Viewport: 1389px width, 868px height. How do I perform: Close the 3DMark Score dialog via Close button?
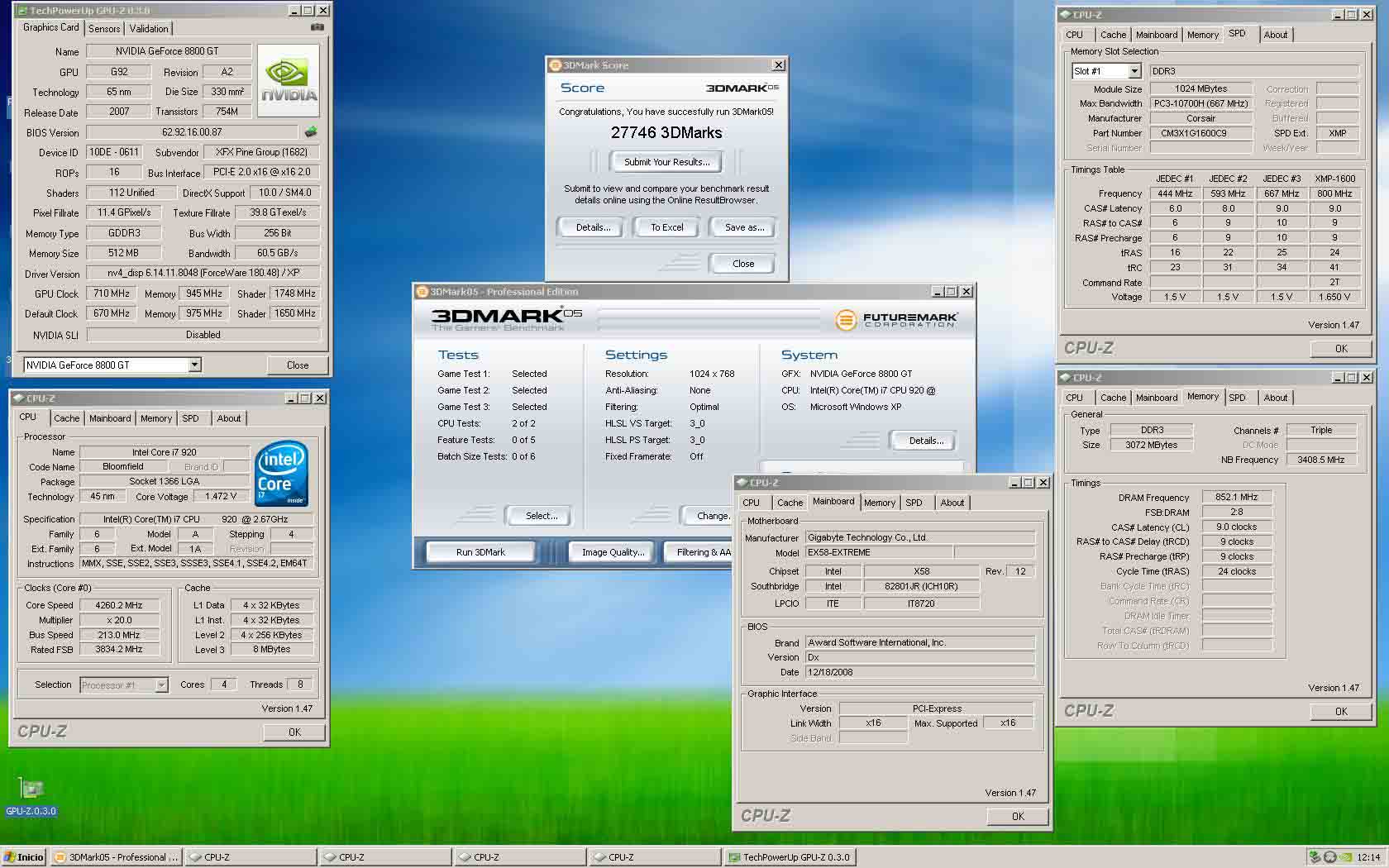pyautogui.click(x=743, y=264)
